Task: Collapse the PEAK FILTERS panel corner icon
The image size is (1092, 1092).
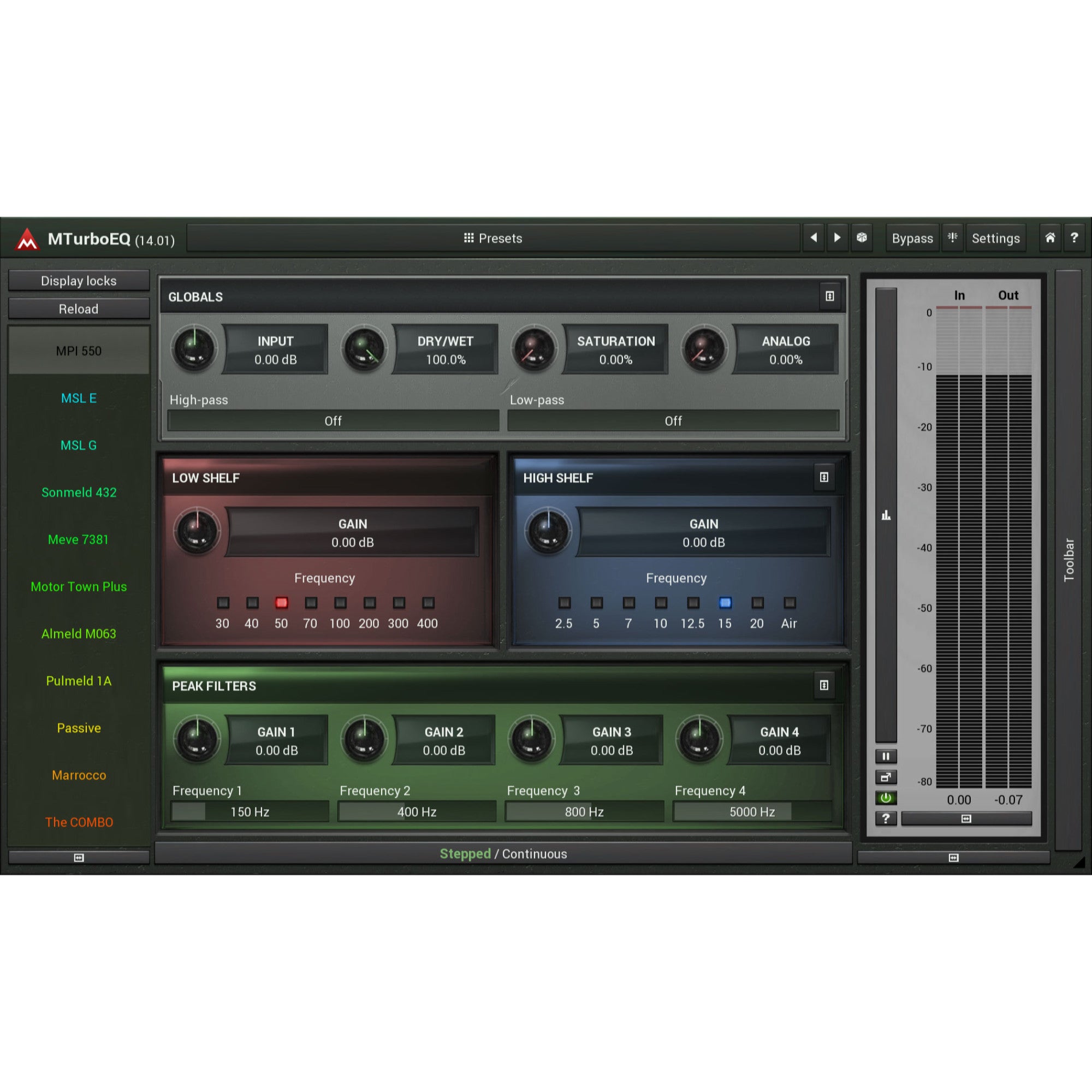Action: click(x=824, y=686)
